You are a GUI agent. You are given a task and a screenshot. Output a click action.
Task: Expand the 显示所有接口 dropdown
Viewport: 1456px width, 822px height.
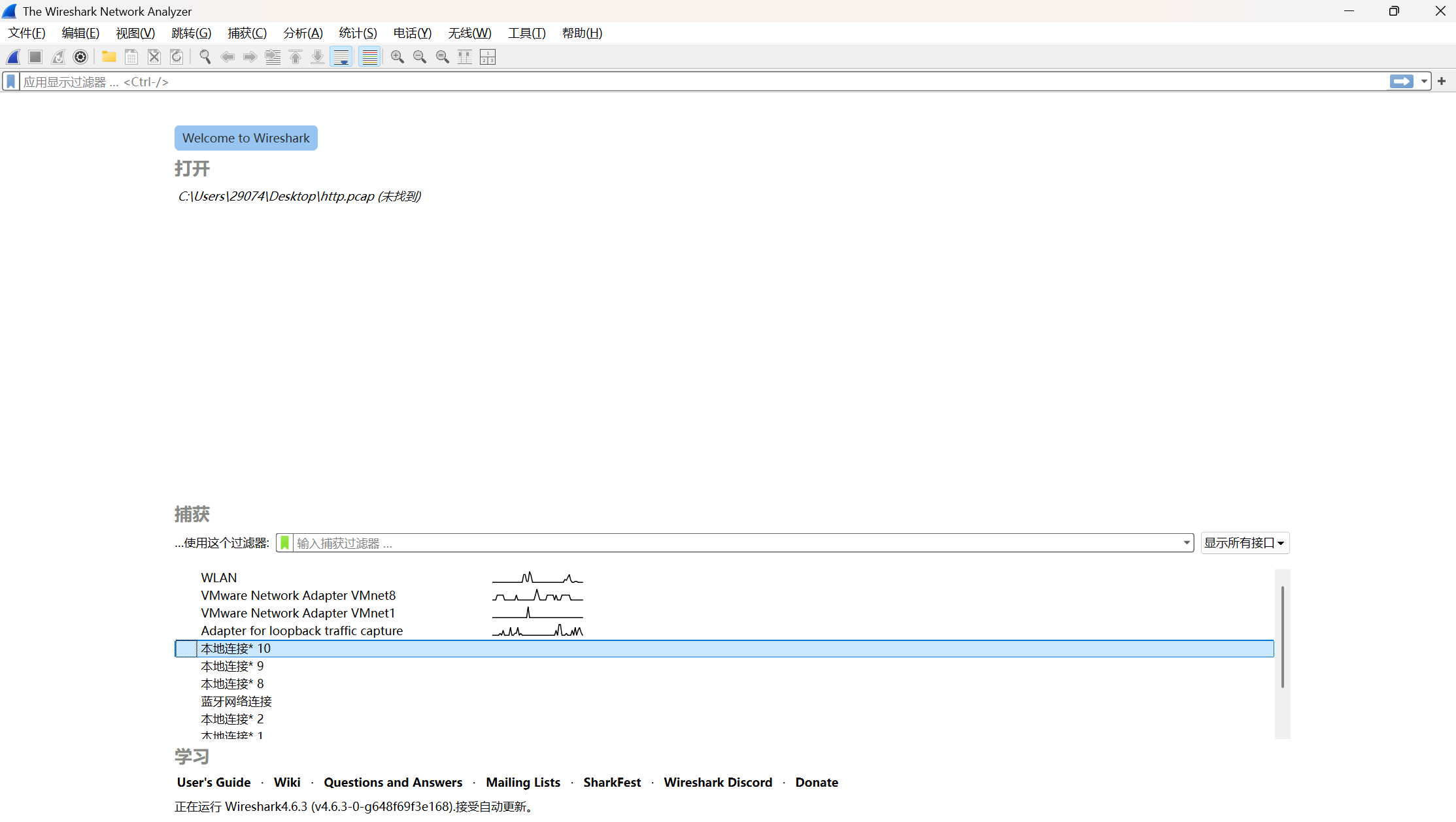(1244, 543)
